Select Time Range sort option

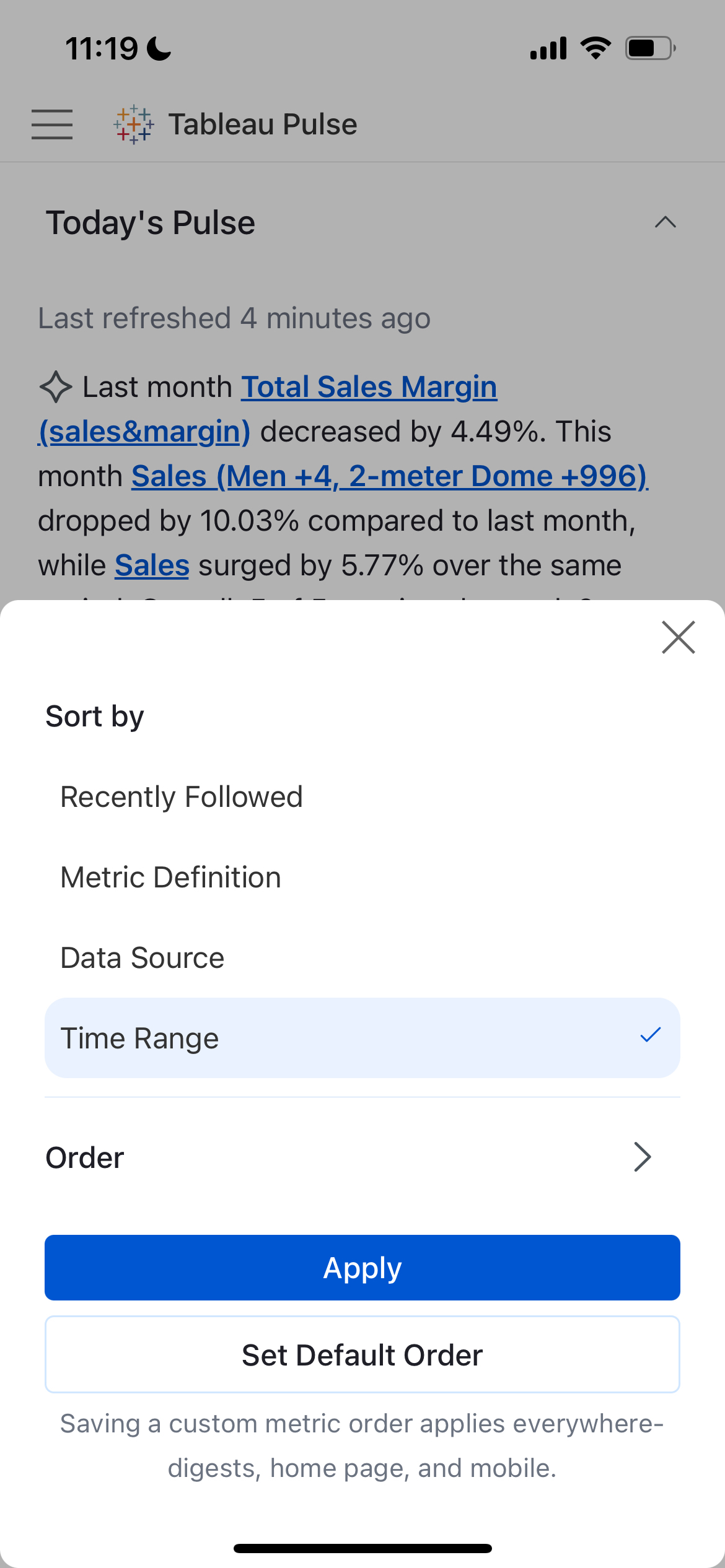pyautogui.click(x=362, y=1038)
